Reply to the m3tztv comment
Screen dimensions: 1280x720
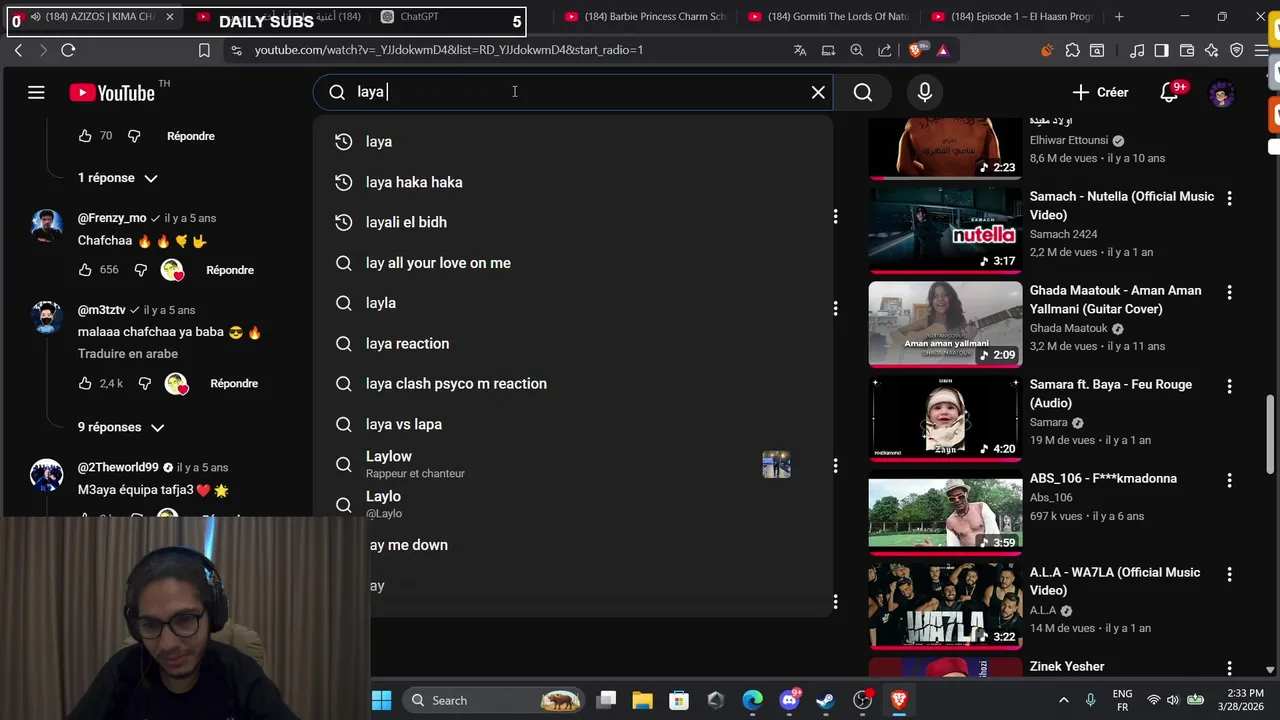coord(234,384)
